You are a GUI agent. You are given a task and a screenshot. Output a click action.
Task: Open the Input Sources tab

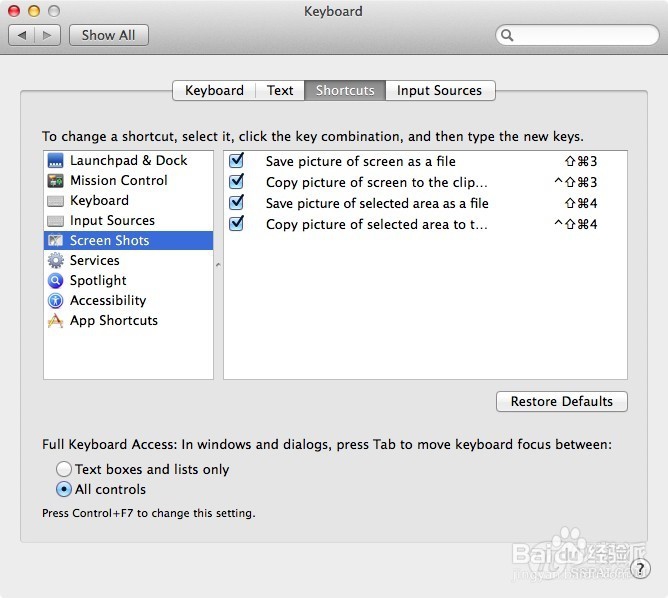point(439,90)
